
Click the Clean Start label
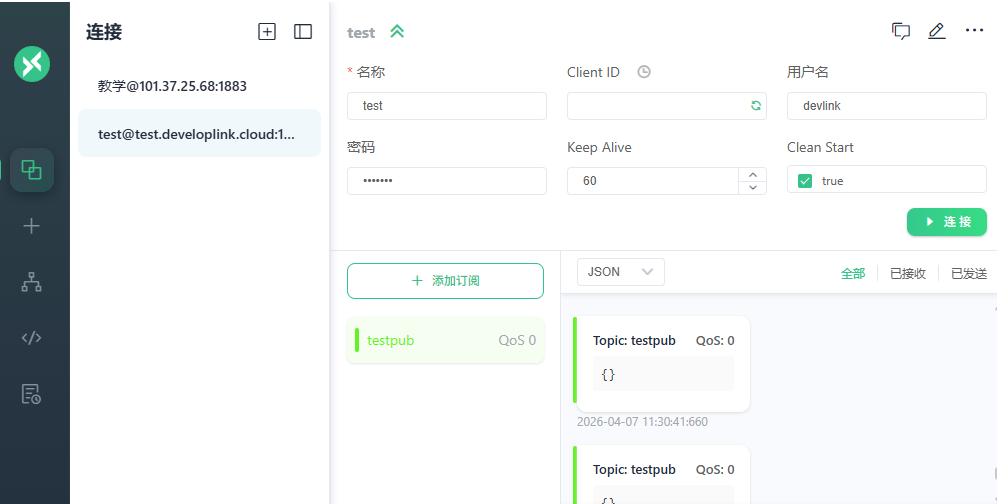click(820, 147)
